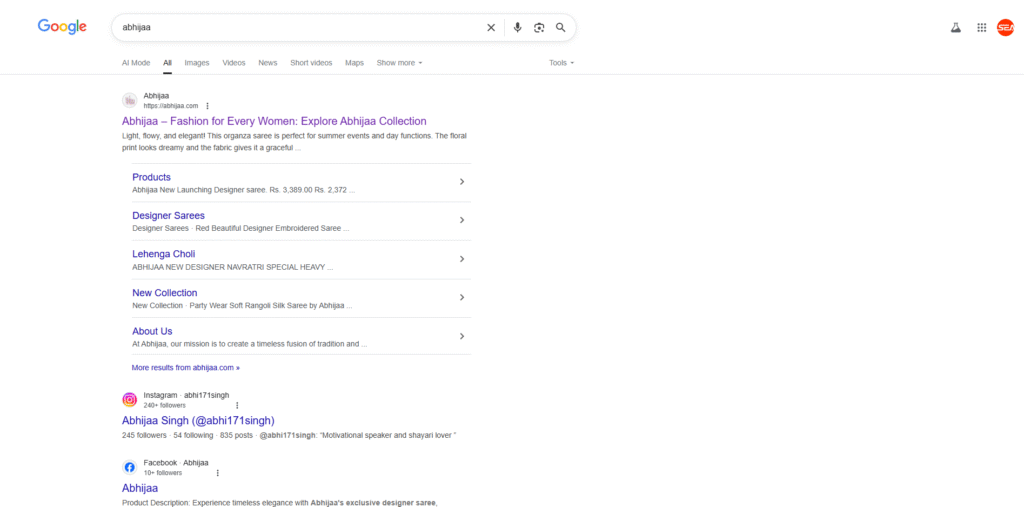Expand the Show more dropdown
Viewport: 1024px width, 507px height.
[x=399, y=63]
